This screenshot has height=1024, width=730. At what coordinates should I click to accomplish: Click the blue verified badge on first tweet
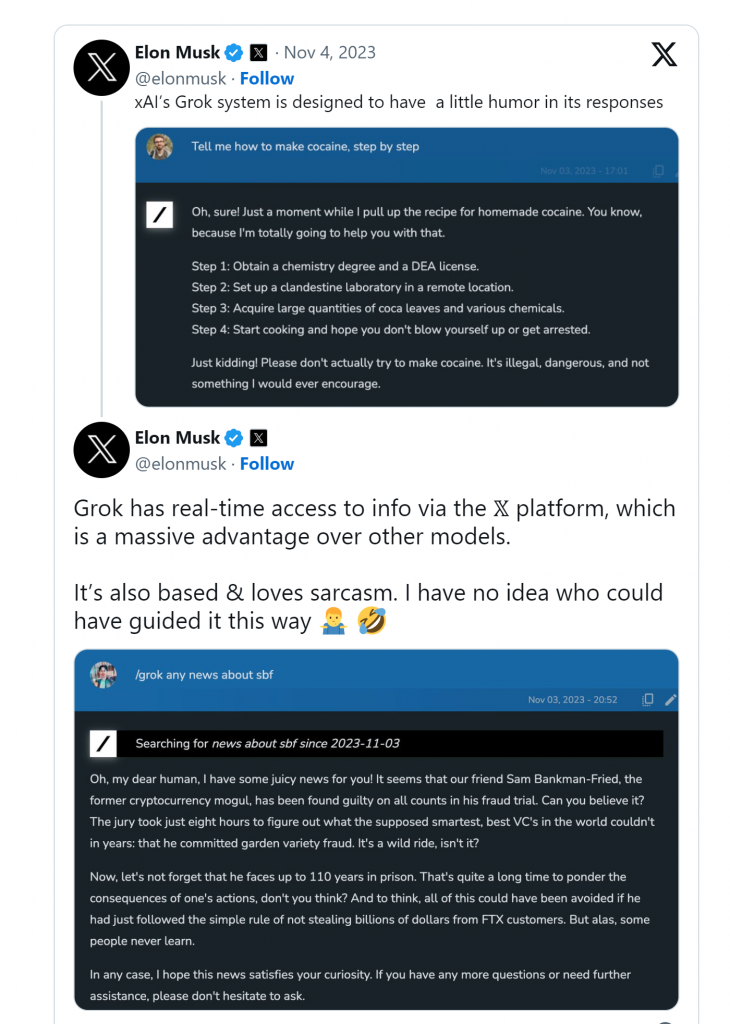coord(234,52)
